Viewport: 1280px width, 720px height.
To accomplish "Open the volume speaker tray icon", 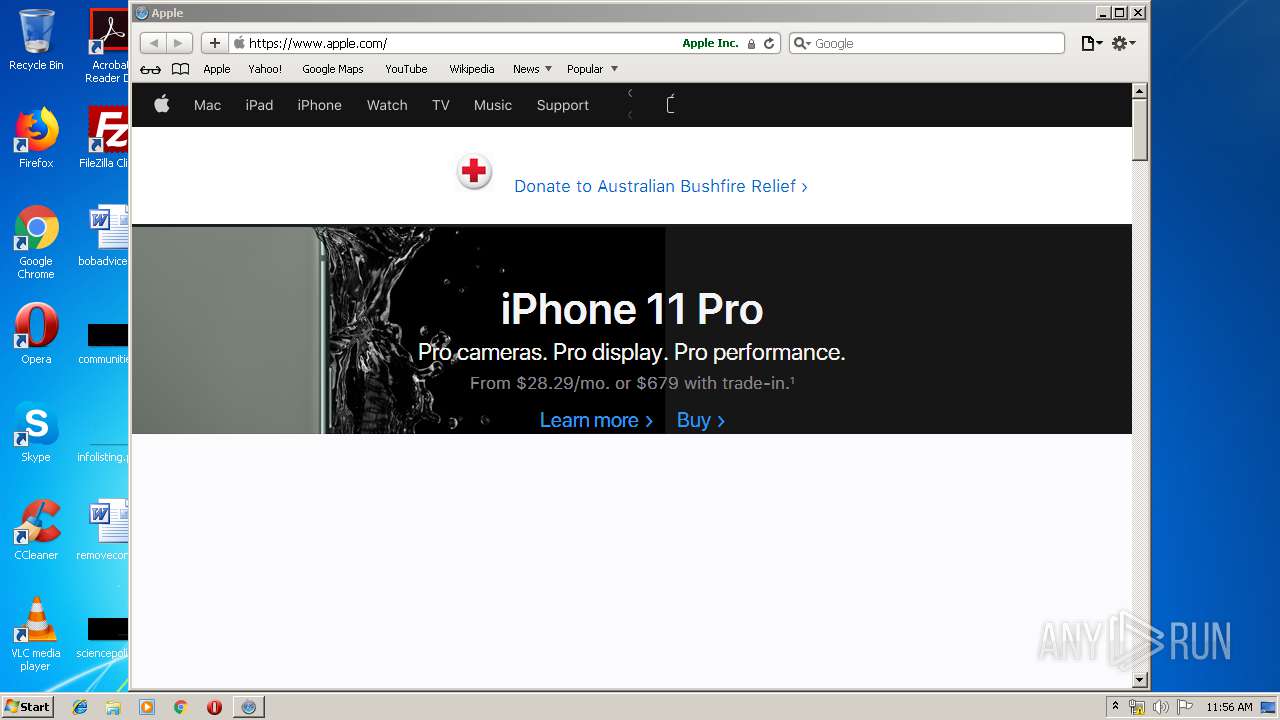I will tap(1160, 707).
